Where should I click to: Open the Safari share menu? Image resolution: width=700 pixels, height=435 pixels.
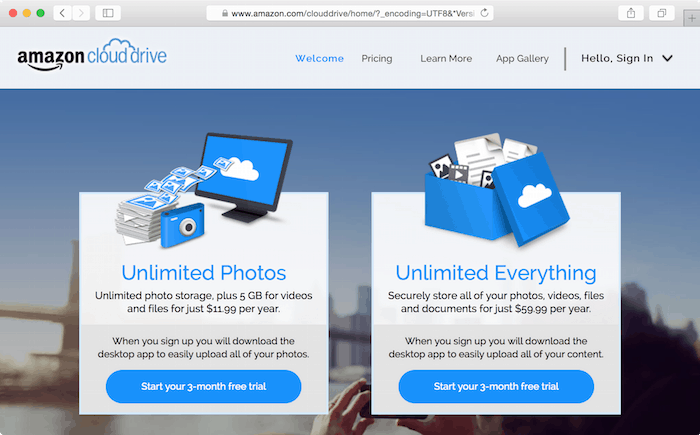coord(631,13)
